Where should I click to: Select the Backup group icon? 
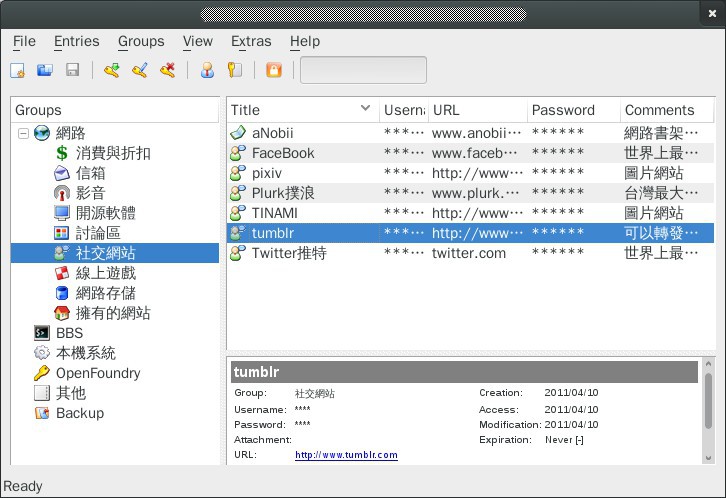[x=42, y=413]
